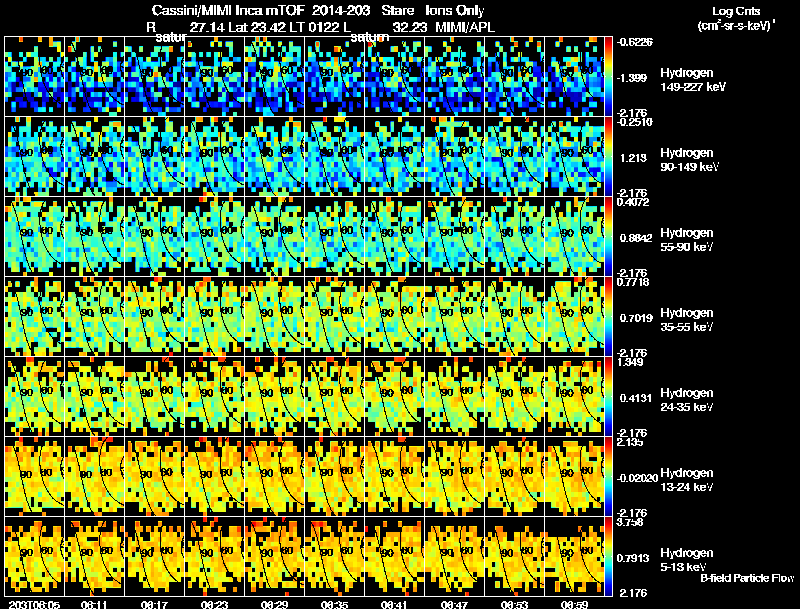
Task: Click the '06:17' time label
Action: (154, 604)
